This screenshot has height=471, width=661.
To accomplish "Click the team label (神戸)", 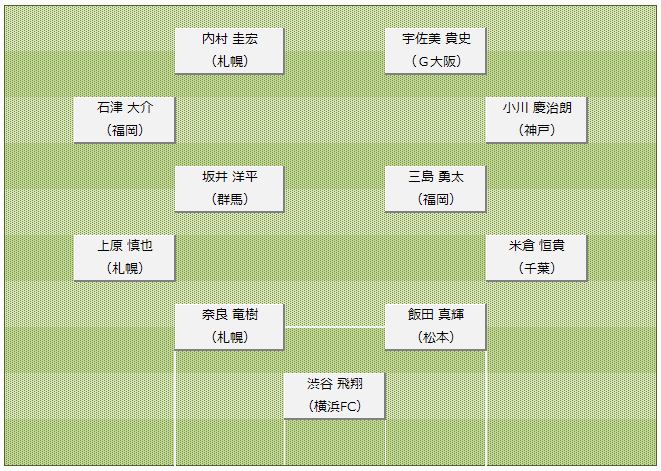I will pos(537,130).
